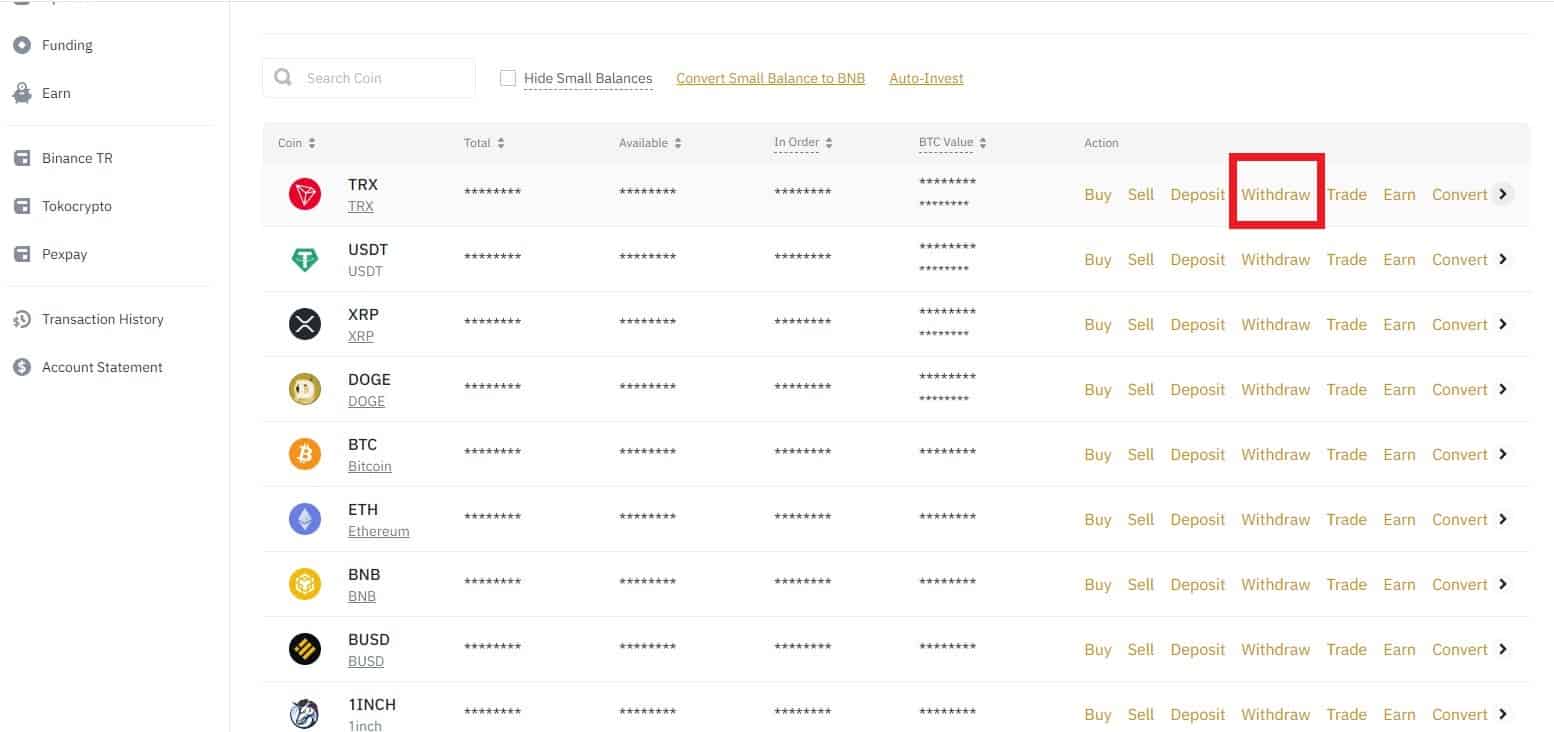Click Convert in the USDT row

click(1460, 259)
